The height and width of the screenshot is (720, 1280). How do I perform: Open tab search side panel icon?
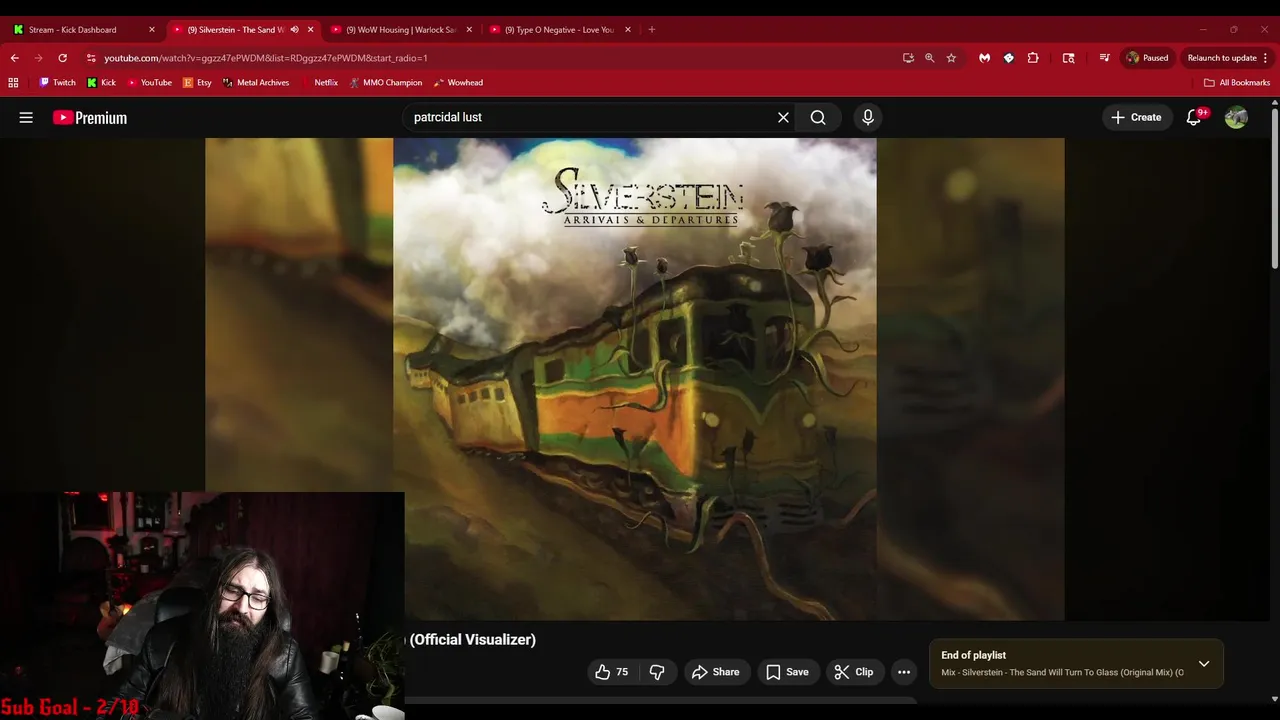[1068, 58]
